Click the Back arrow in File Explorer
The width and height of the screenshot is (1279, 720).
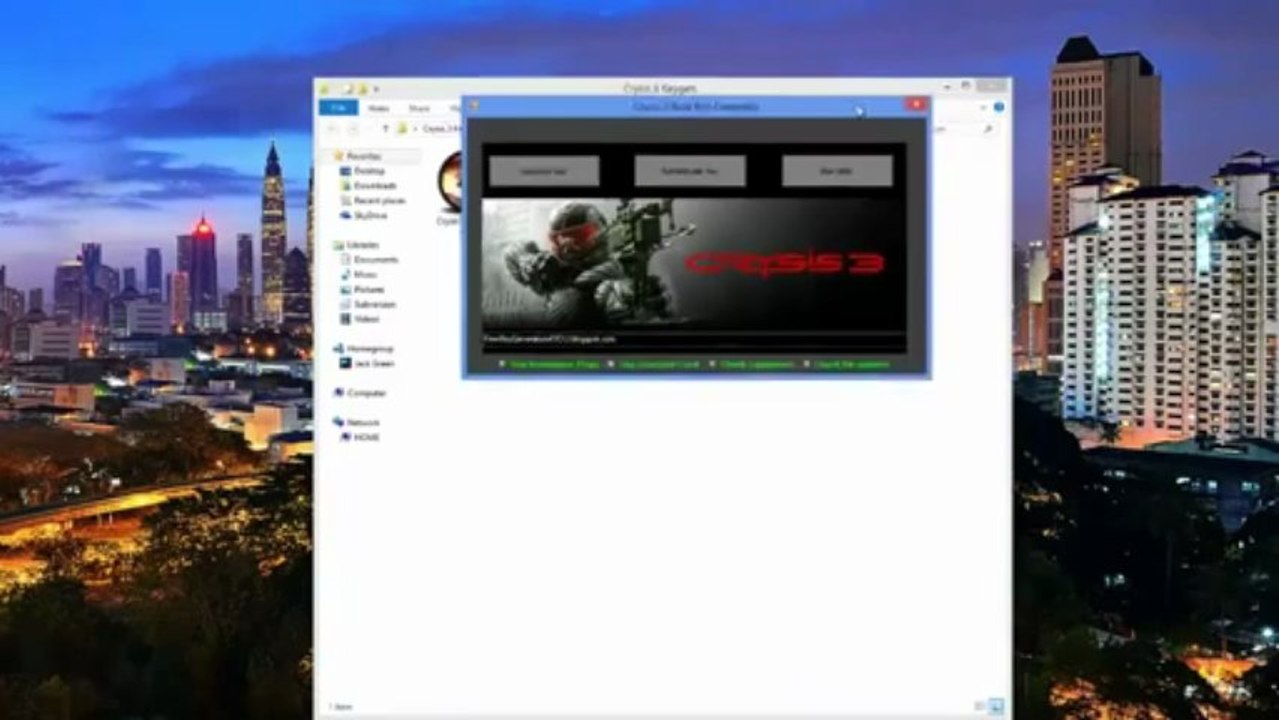coord(332,129)
